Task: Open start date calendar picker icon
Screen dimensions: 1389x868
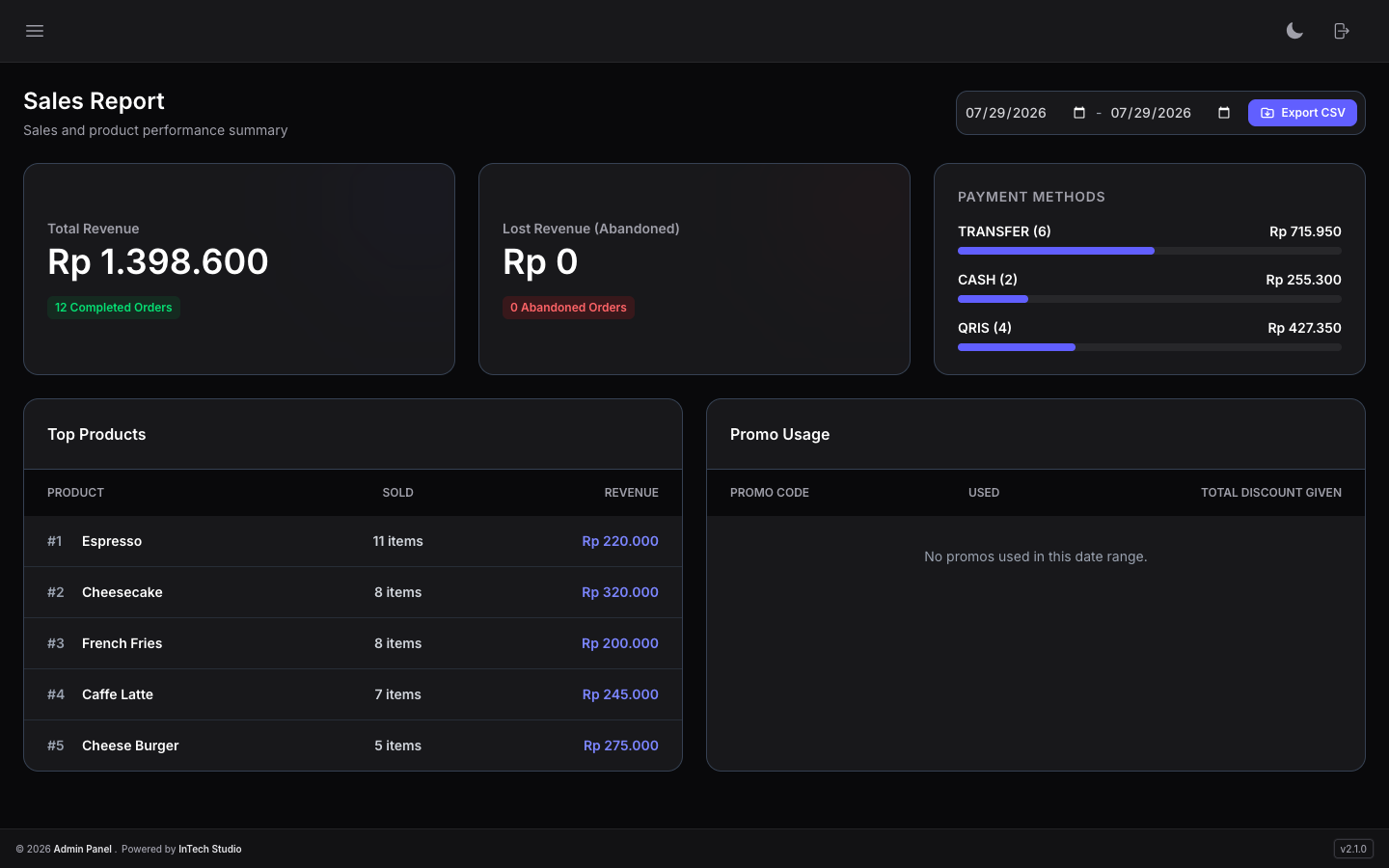Action: 1079,113
